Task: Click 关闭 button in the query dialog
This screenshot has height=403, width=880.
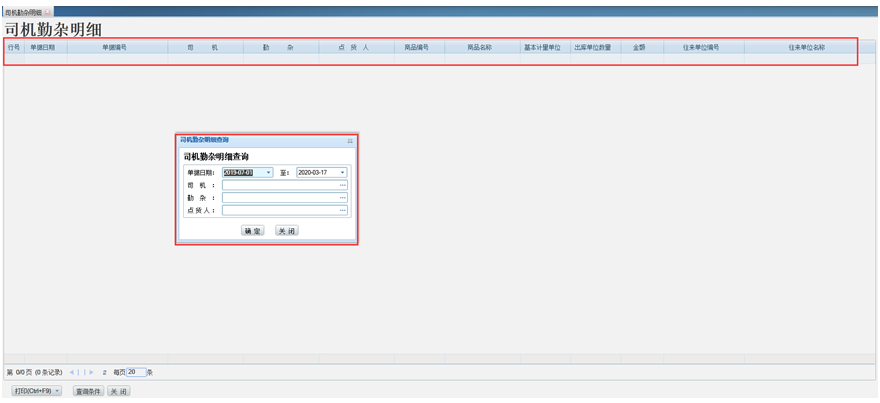Action: [286, 231]
